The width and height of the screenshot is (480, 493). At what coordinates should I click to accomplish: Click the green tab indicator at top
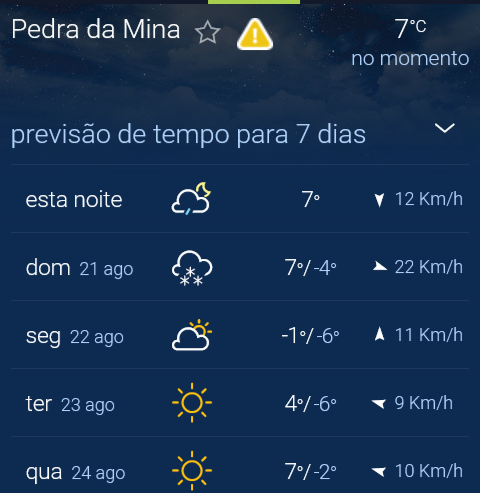[x=254, y=2]
